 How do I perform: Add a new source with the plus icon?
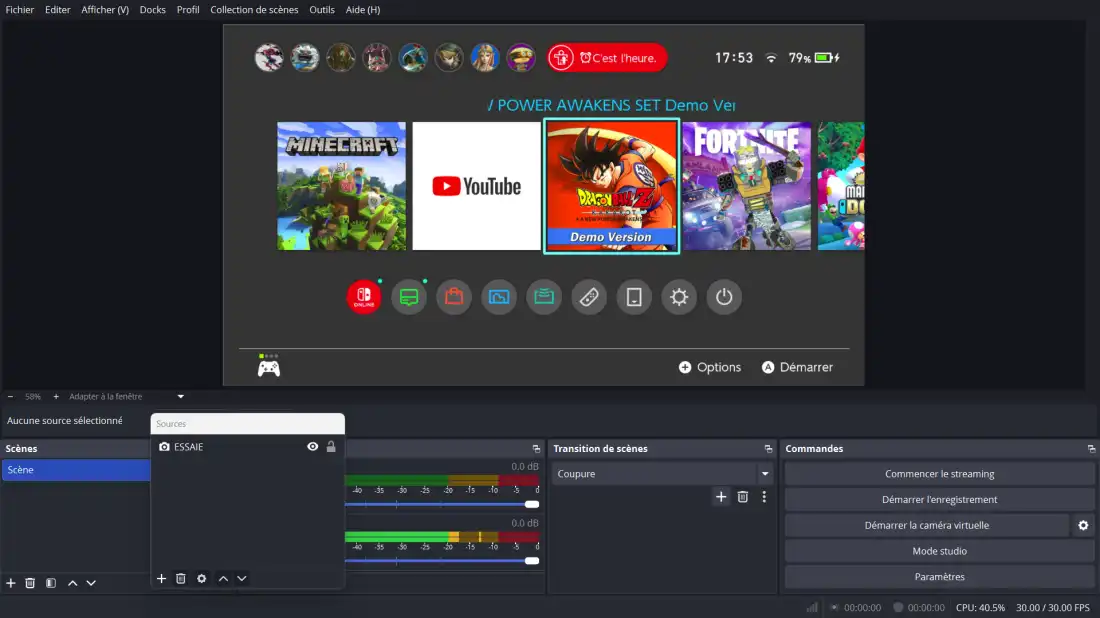161,579
